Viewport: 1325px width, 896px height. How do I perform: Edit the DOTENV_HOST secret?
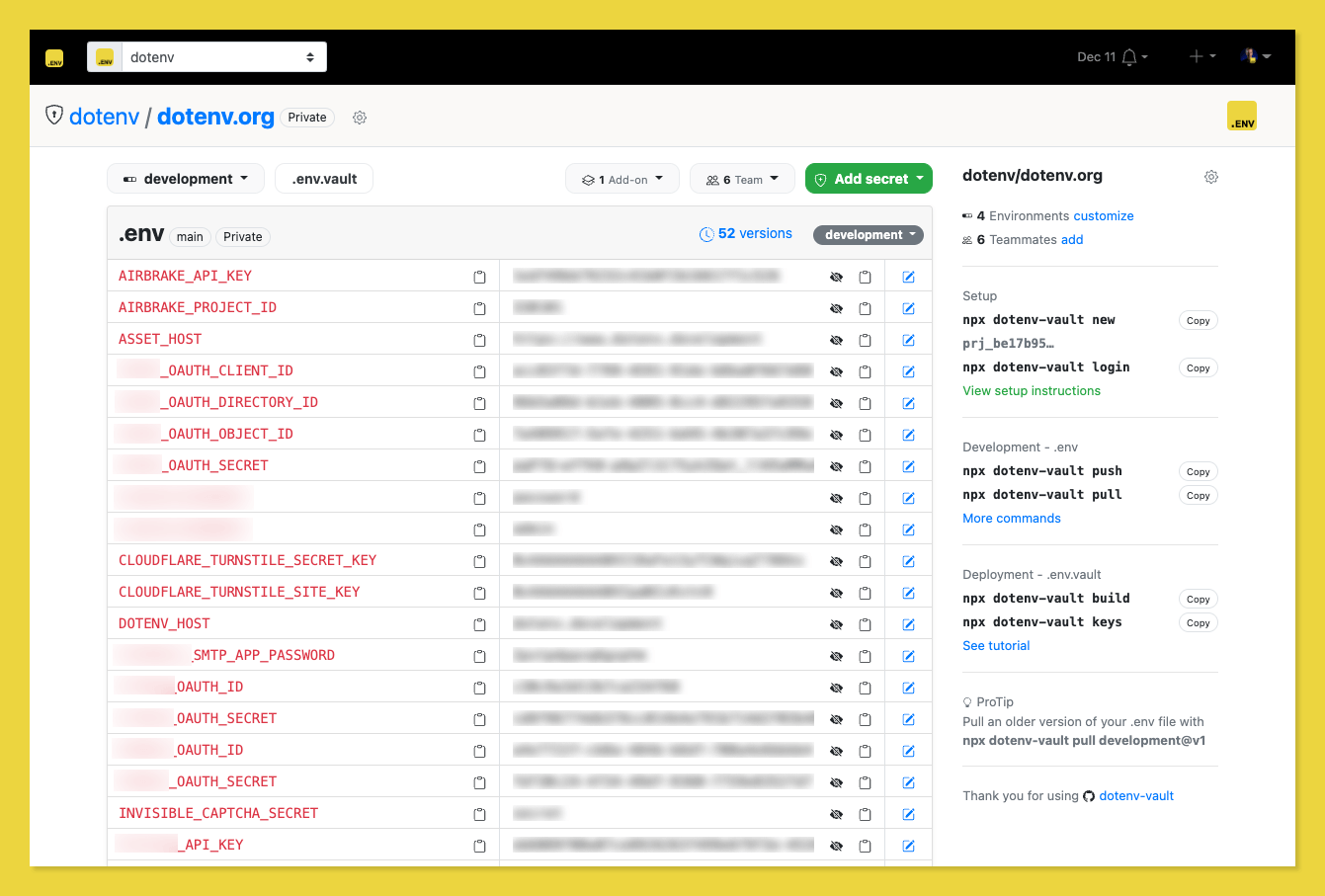pos(909,625)
